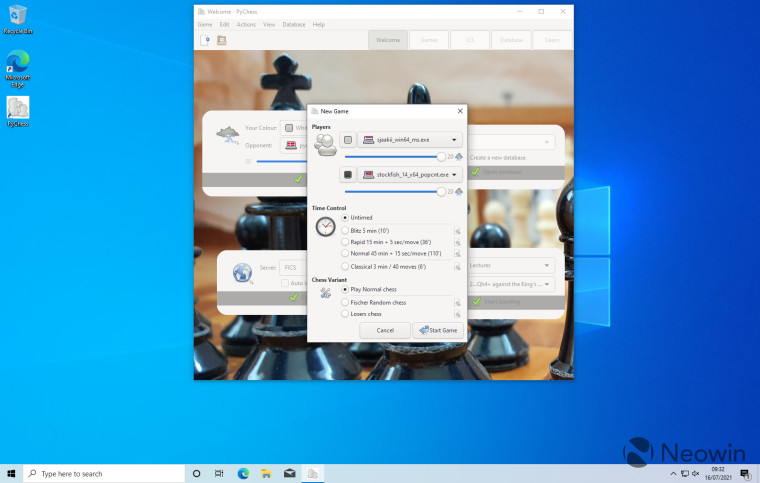Open Opponent dropdown in Welcome window
This screenshot has height=483, width=760.
click(x=294, y=145)
